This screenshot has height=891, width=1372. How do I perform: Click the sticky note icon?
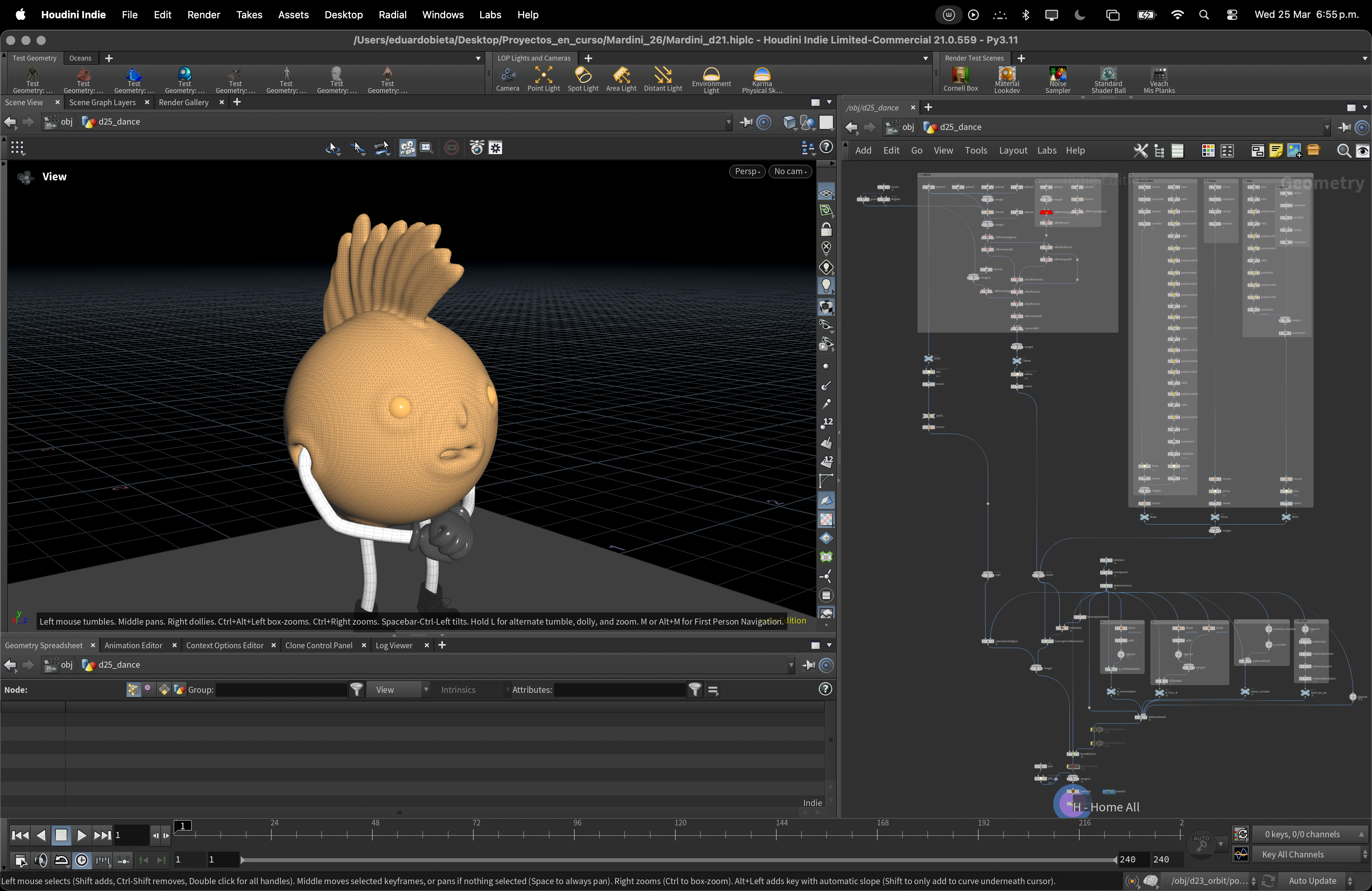[1276, 151]
